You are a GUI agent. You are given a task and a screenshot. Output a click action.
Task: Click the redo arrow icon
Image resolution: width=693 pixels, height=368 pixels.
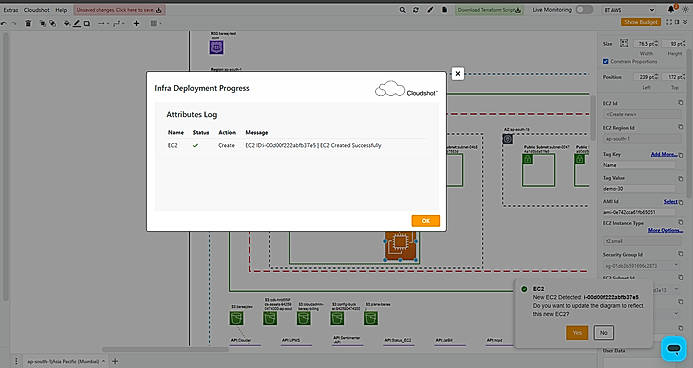(14, 23)
